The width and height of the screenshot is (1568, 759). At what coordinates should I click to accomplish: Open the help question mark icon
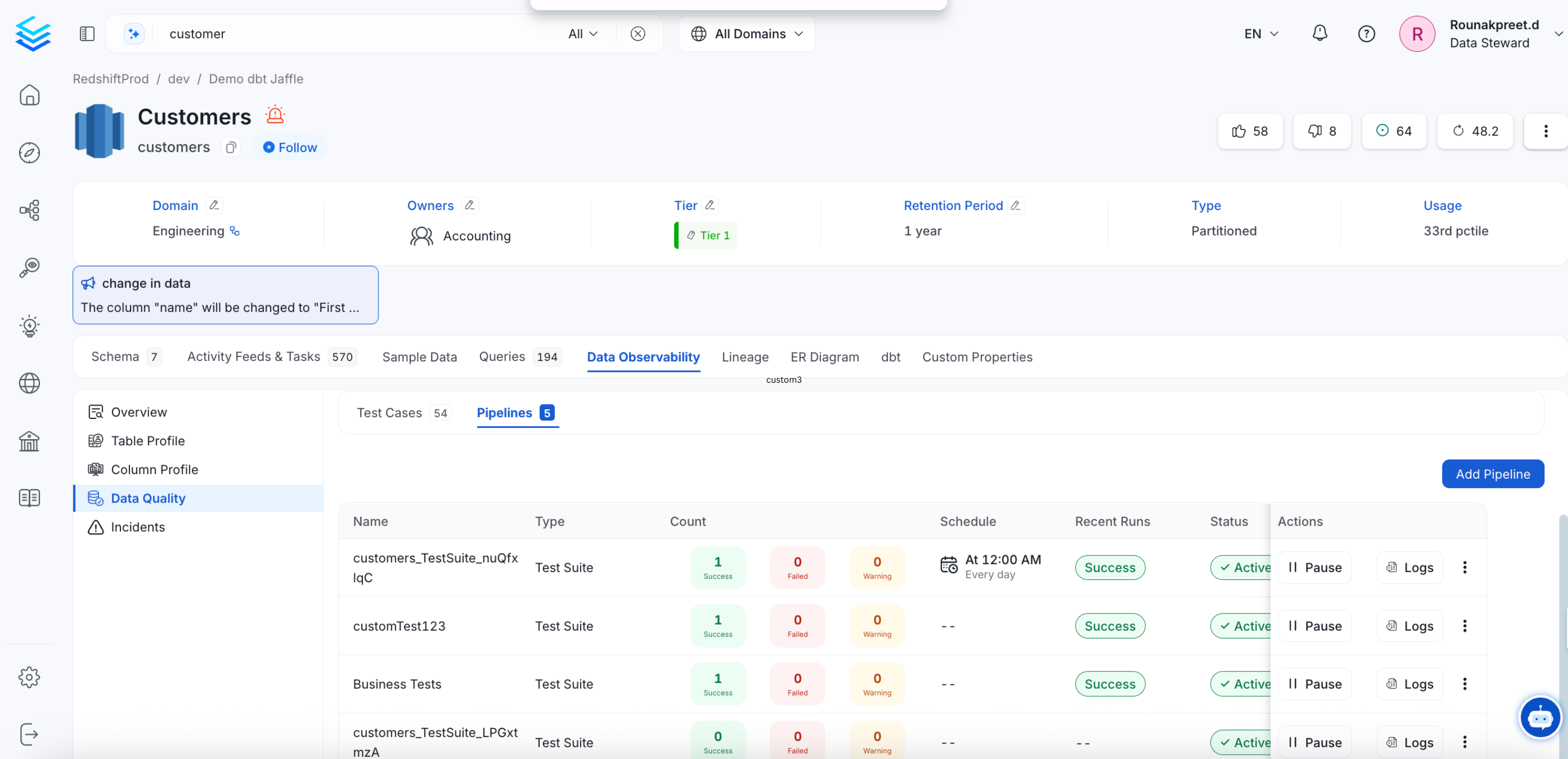1366,34
